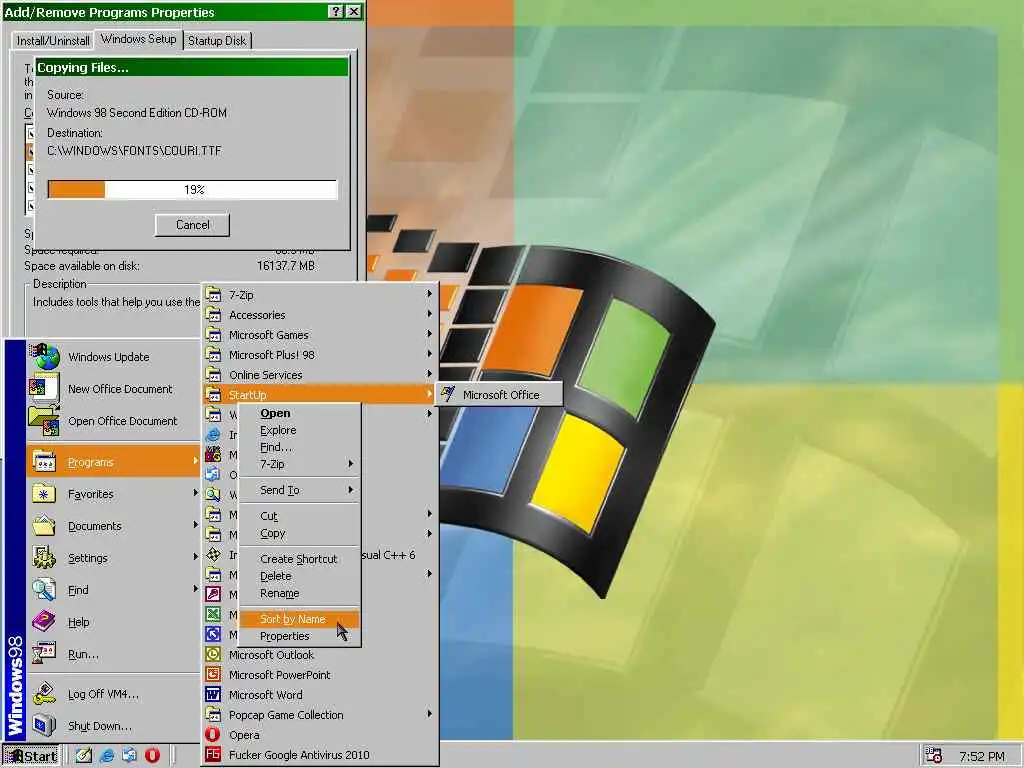Click Log Off VM4... entry
This screenshot has width=1024, height=768.
(114, 694)
